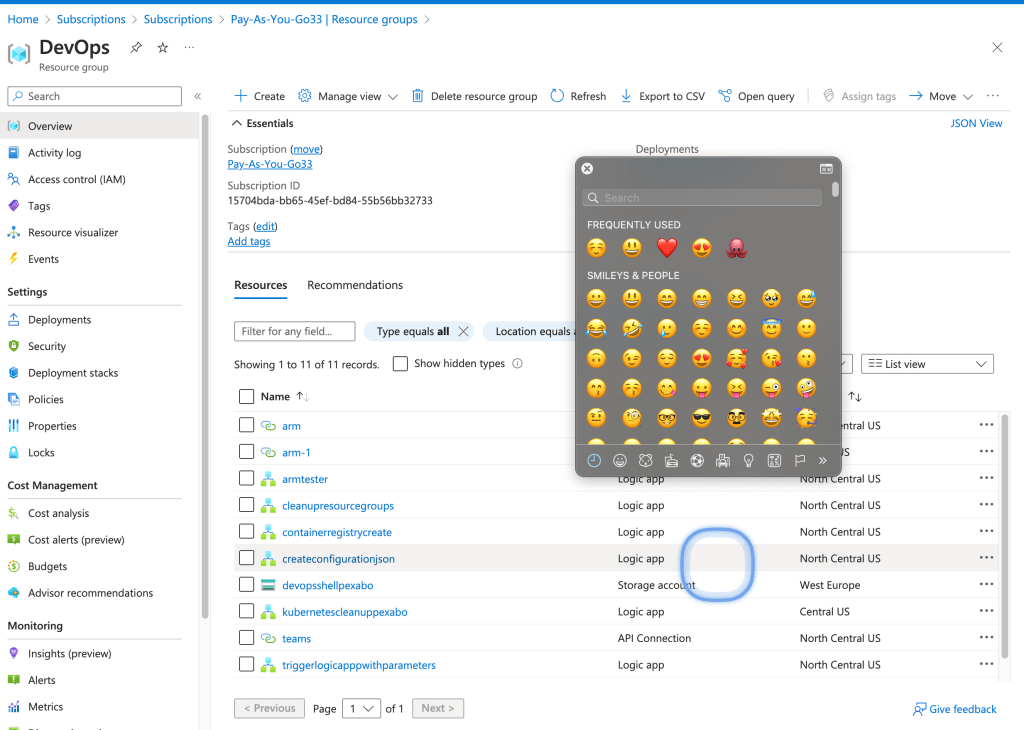Viewport: 1024px width, 730px height.
Task: Open the List view dropdown
Action: pyautogui.click(x=927, y=364)
